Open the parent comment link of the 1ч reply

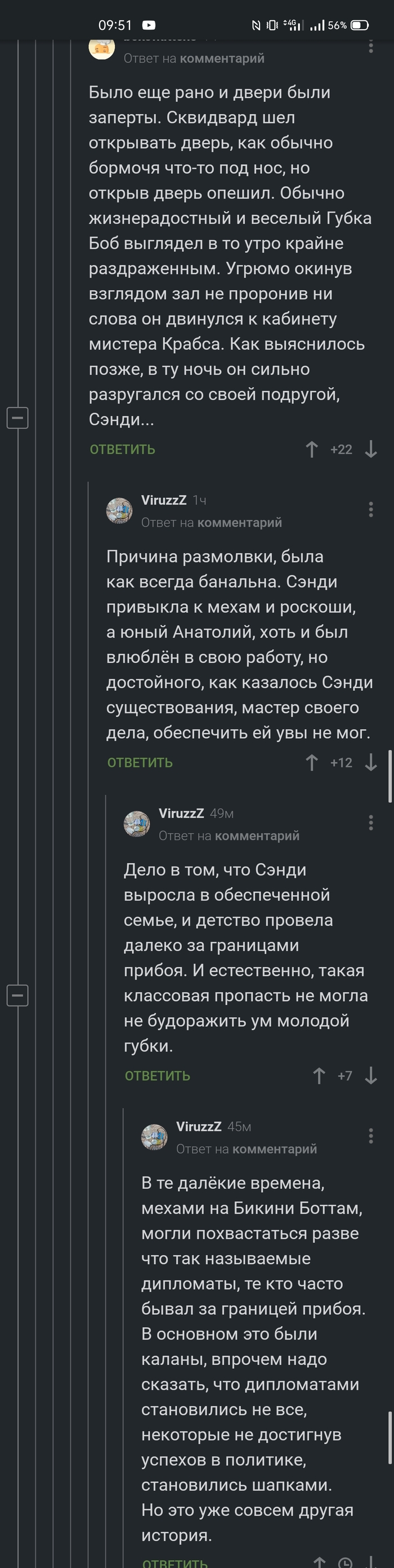coord(239,522)
